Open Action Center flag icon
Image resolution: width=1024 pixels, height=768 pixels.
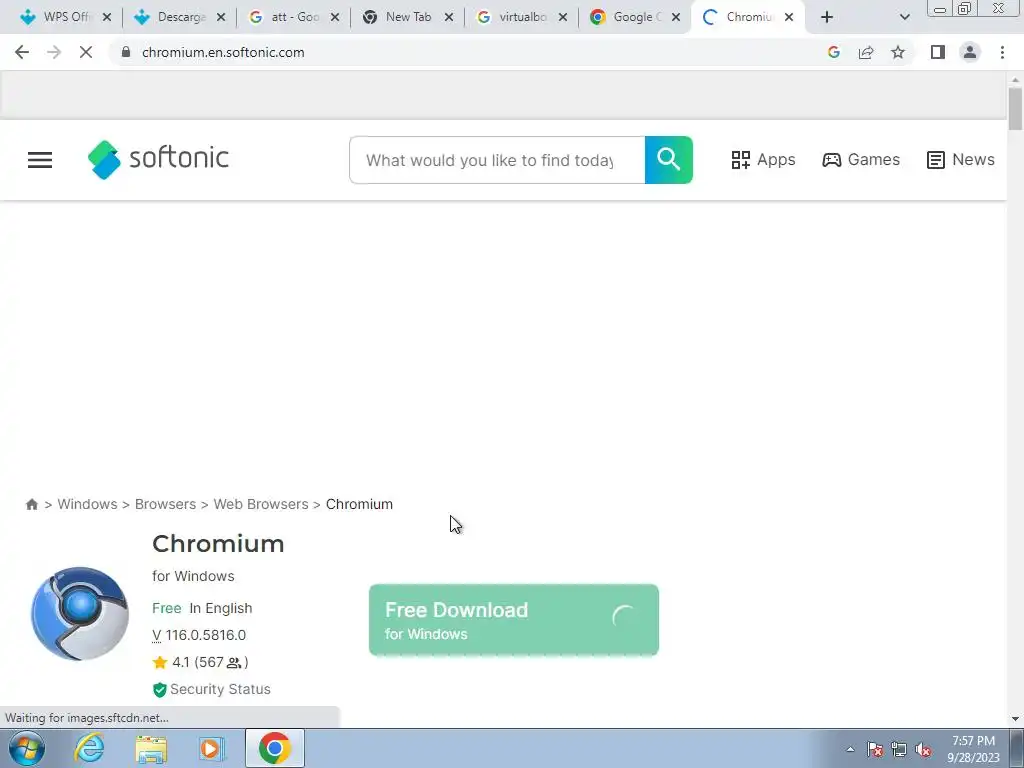point(875,749)
